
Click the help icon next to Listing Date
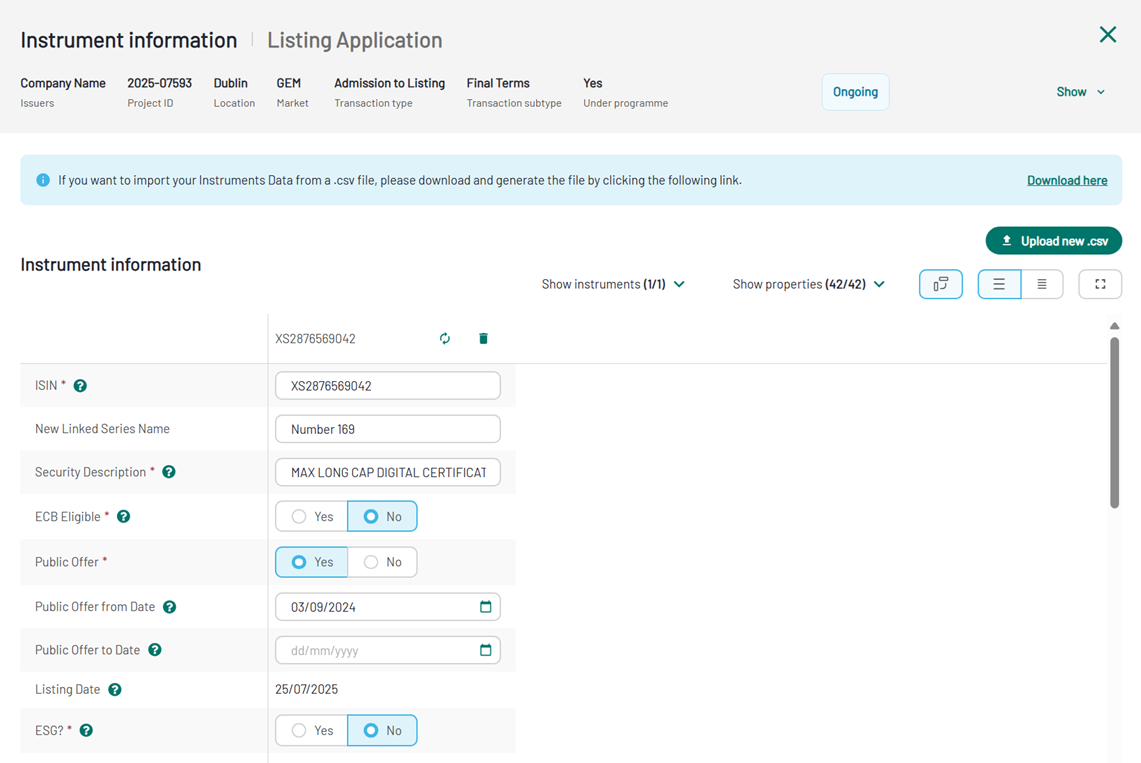pyautogui.click(x=115, y=690)
